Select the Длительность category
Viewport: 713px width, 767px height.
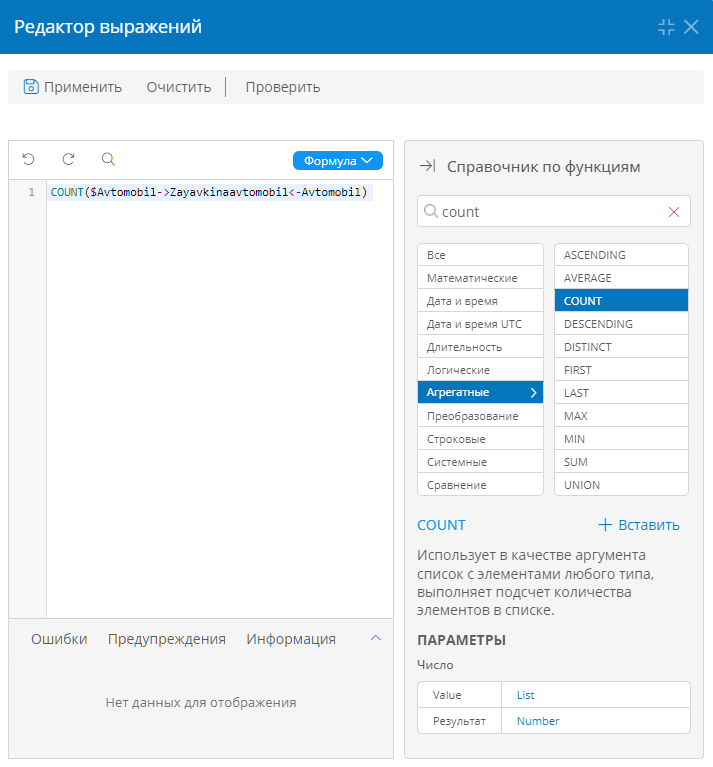pos(480,347)
